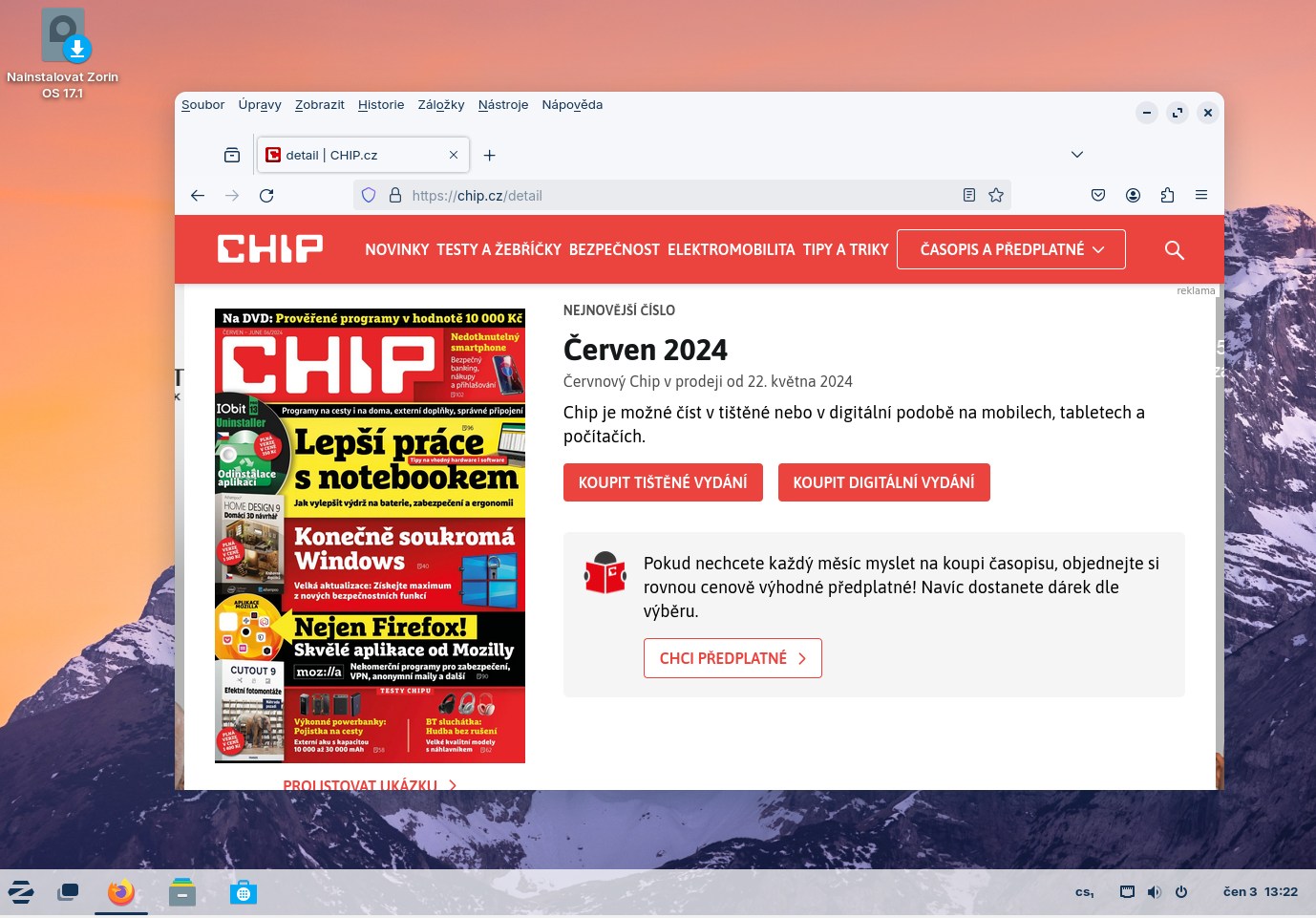Open the extensions puzzle icon
The height and width of the screenshot is (918, 1316).
[1167, 195]
